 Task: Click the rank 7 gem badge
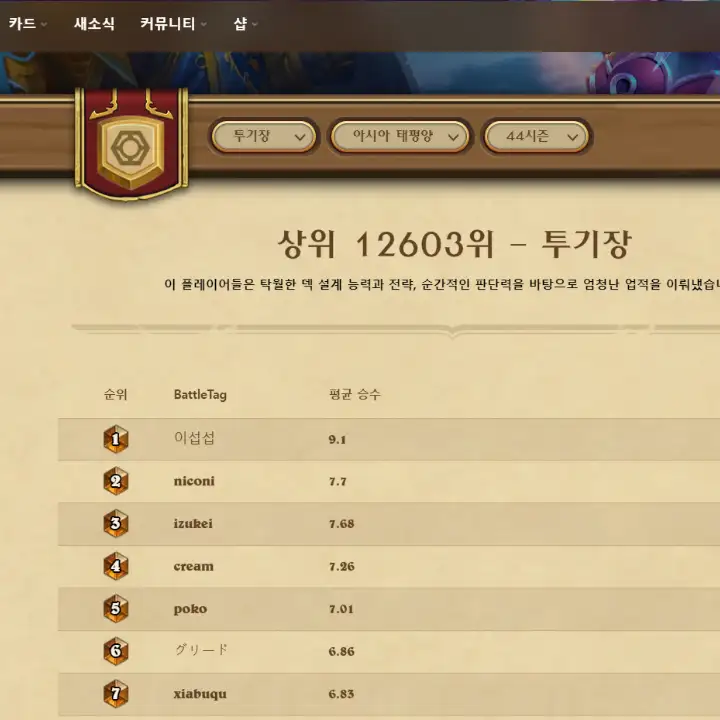pyautogui.click(x=116, y=693)
